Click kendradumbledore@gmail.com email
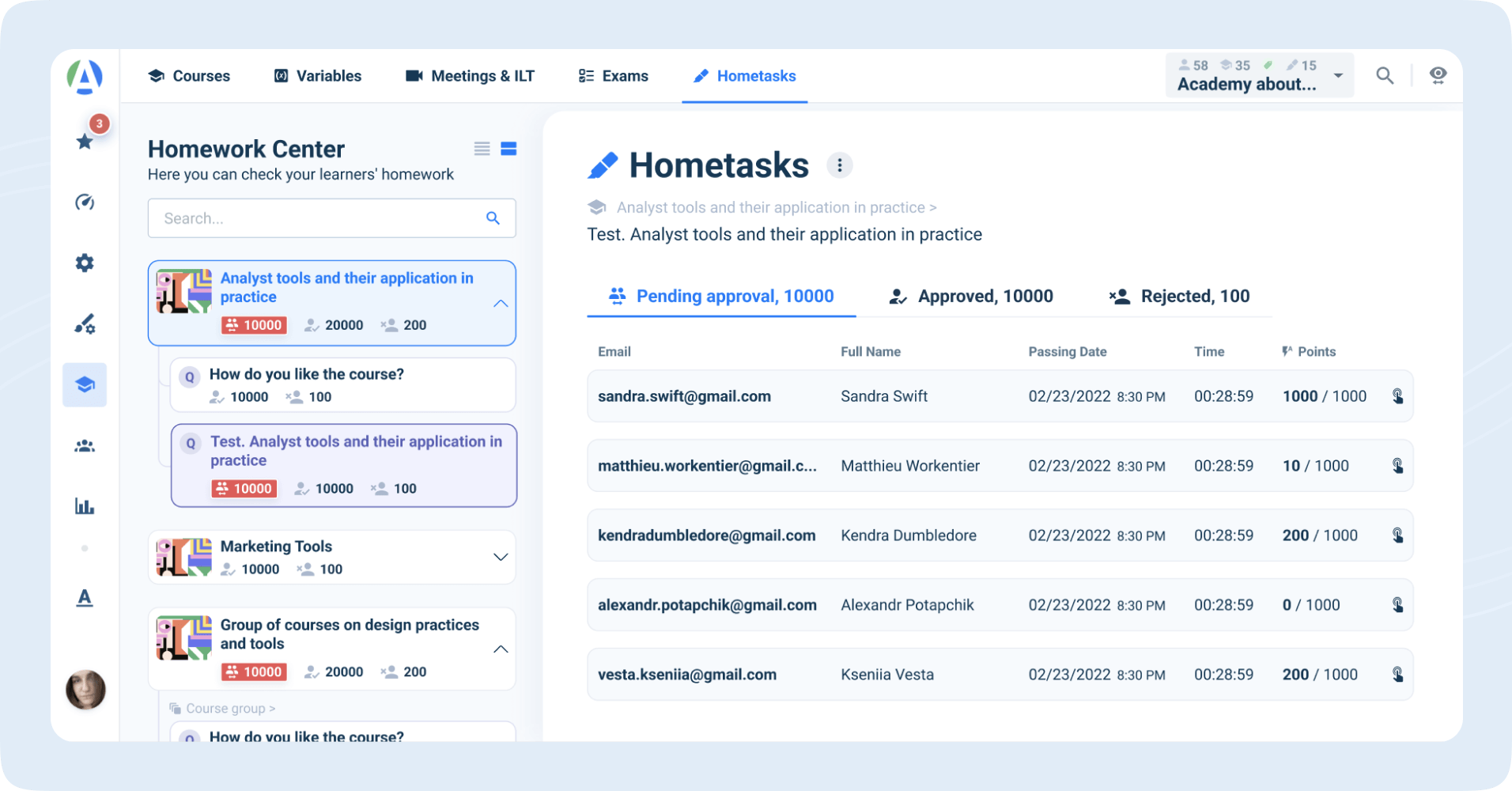Viewport: 1512px width, 791px height. coord(707,536)
